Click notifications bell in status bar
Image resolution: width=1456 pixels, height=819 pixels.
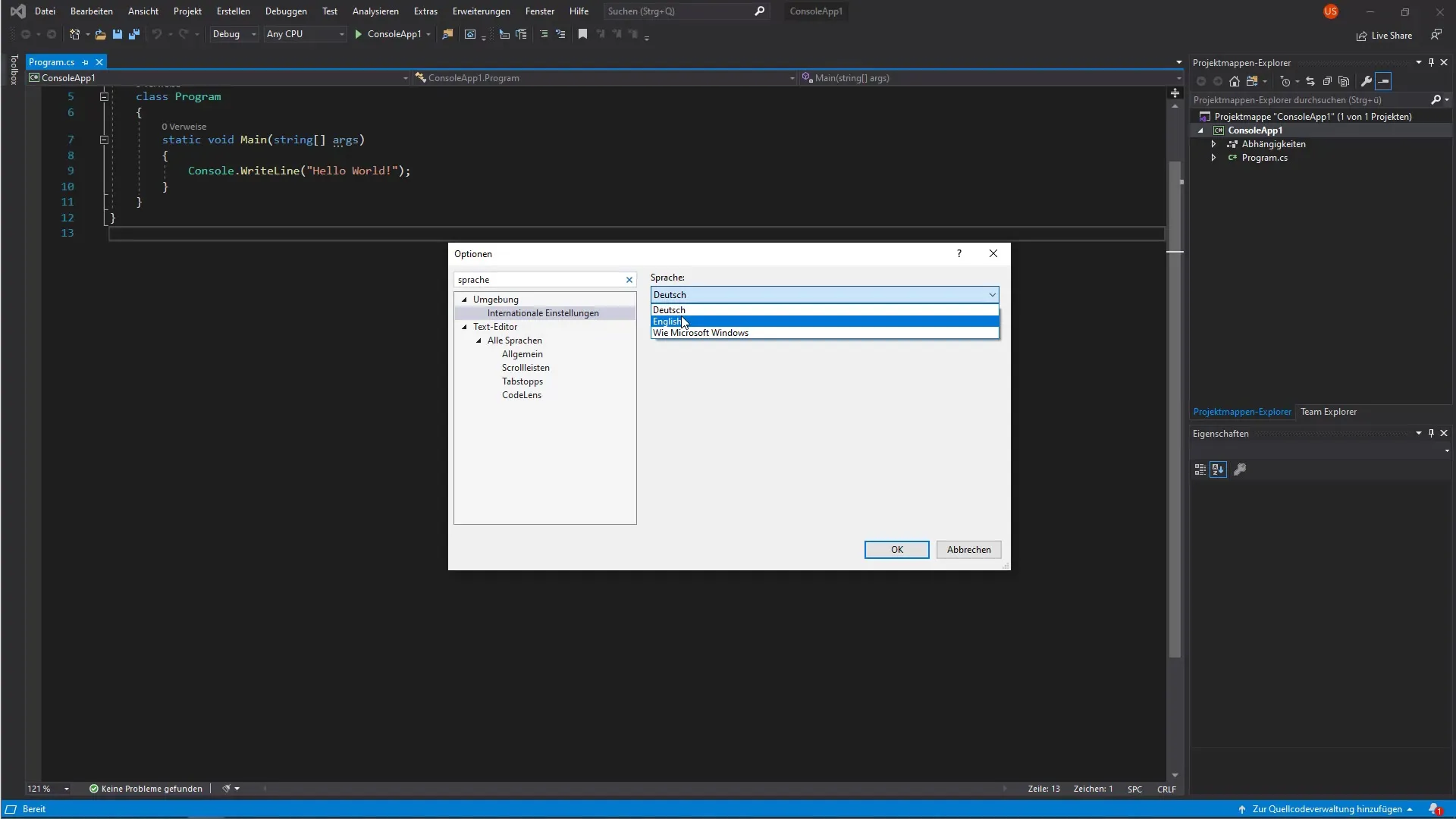pos(1435,809)
